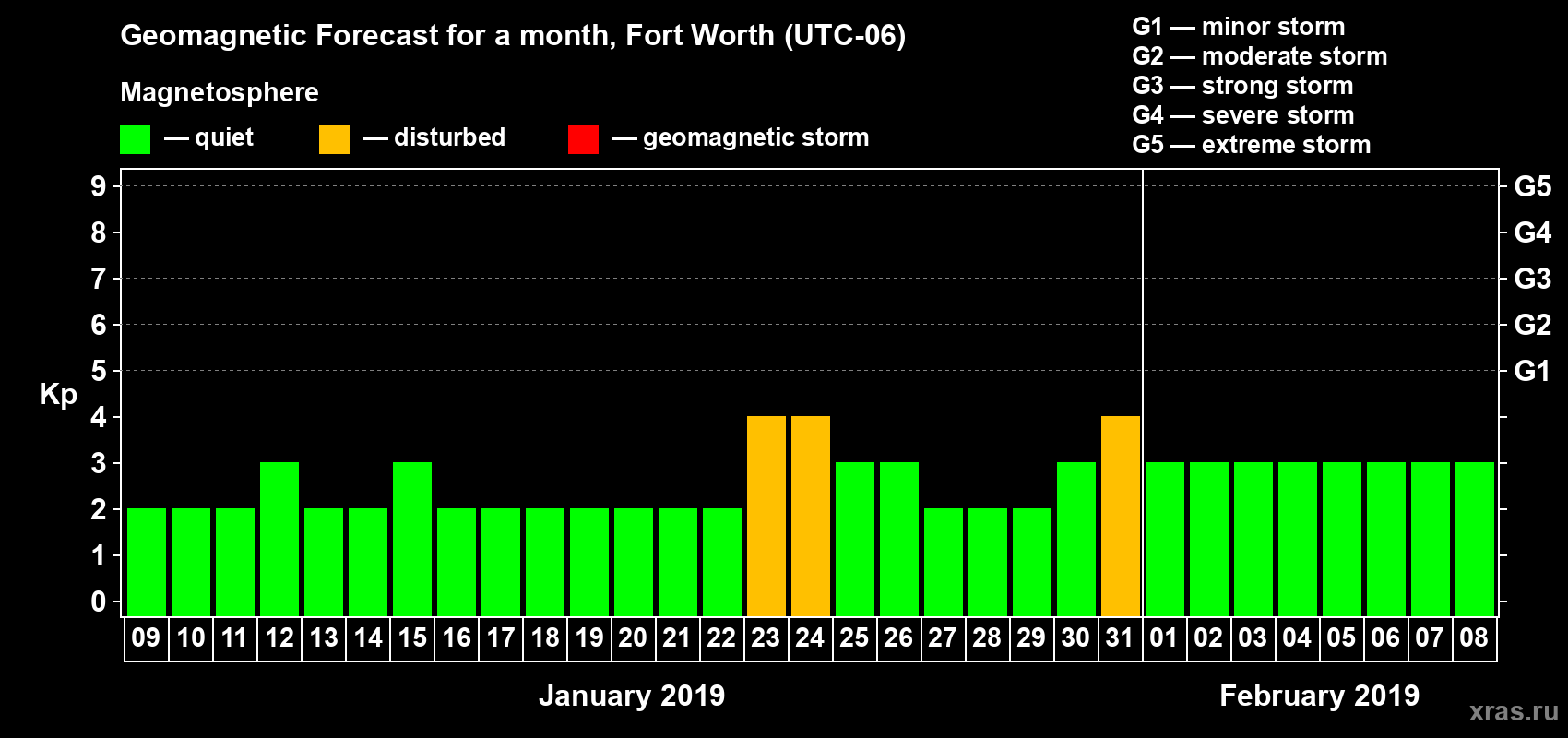Click the 'disturbed' legend label
This screenshot has width=1568, height=738.
450,137
